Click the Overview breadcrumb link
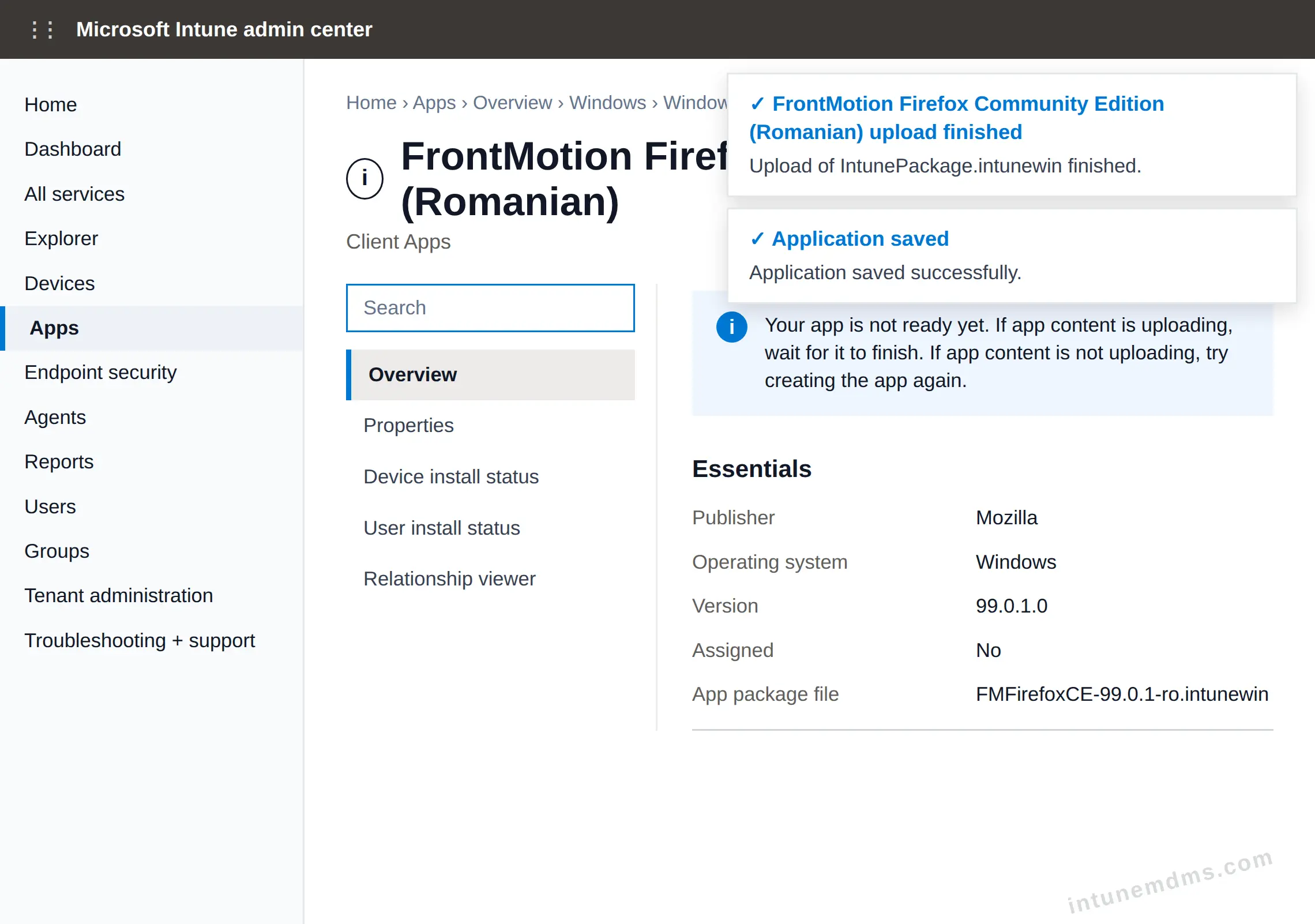 click(512, 103)
